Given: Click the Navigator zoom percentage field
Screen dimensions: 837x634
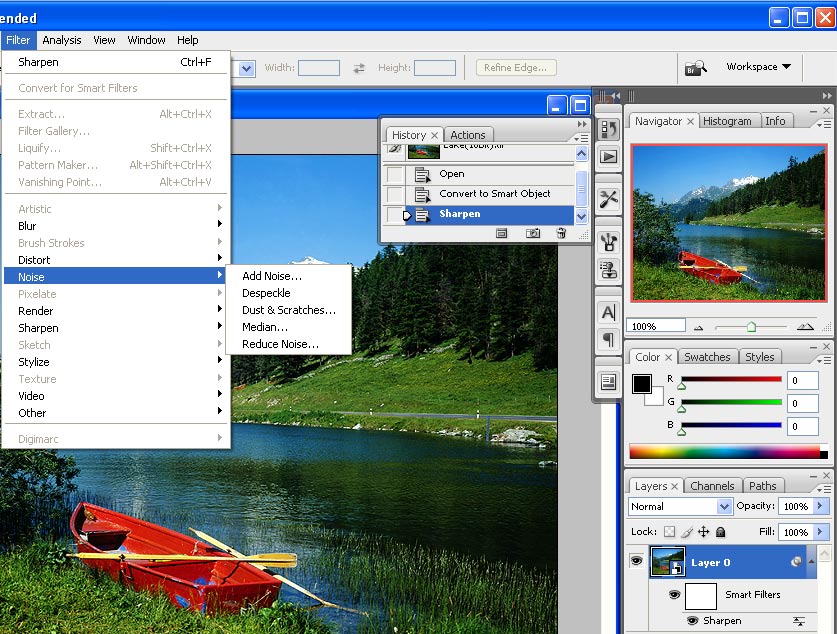Looking at the screenshot, I should click(x=655, y=326).
